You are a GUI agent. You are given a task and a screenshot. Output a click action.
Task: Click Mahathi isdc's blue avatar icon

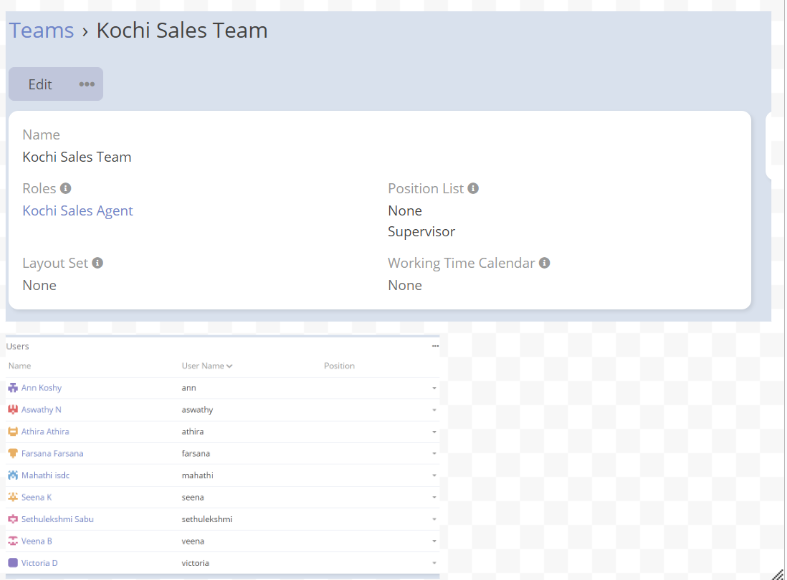click(x=13, y=476)
